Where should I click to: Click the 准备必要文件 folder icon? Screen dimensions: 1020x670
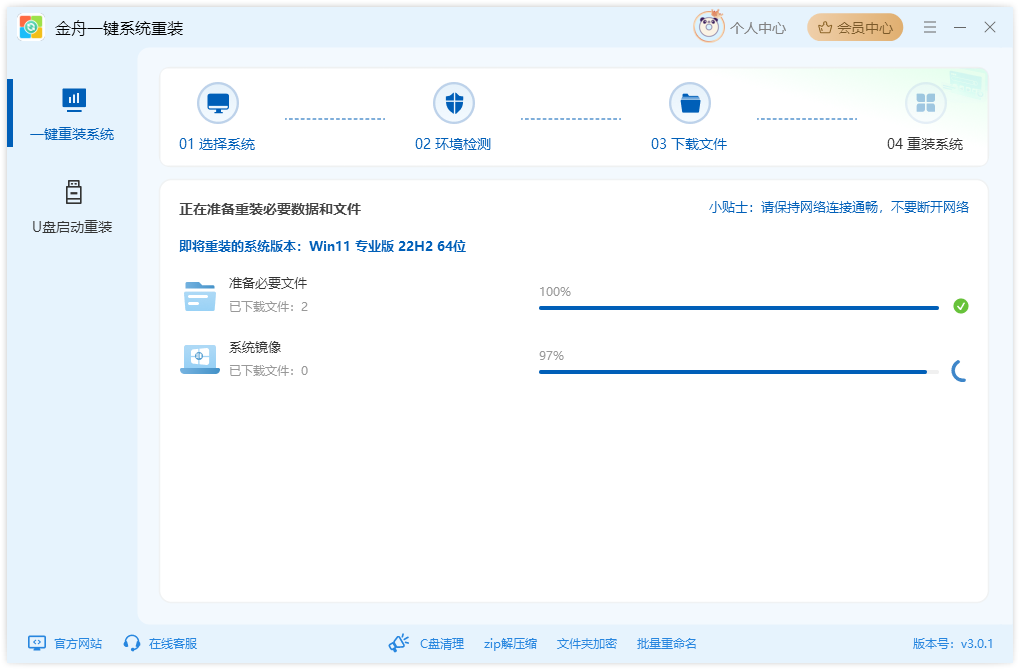click(200, 296)
